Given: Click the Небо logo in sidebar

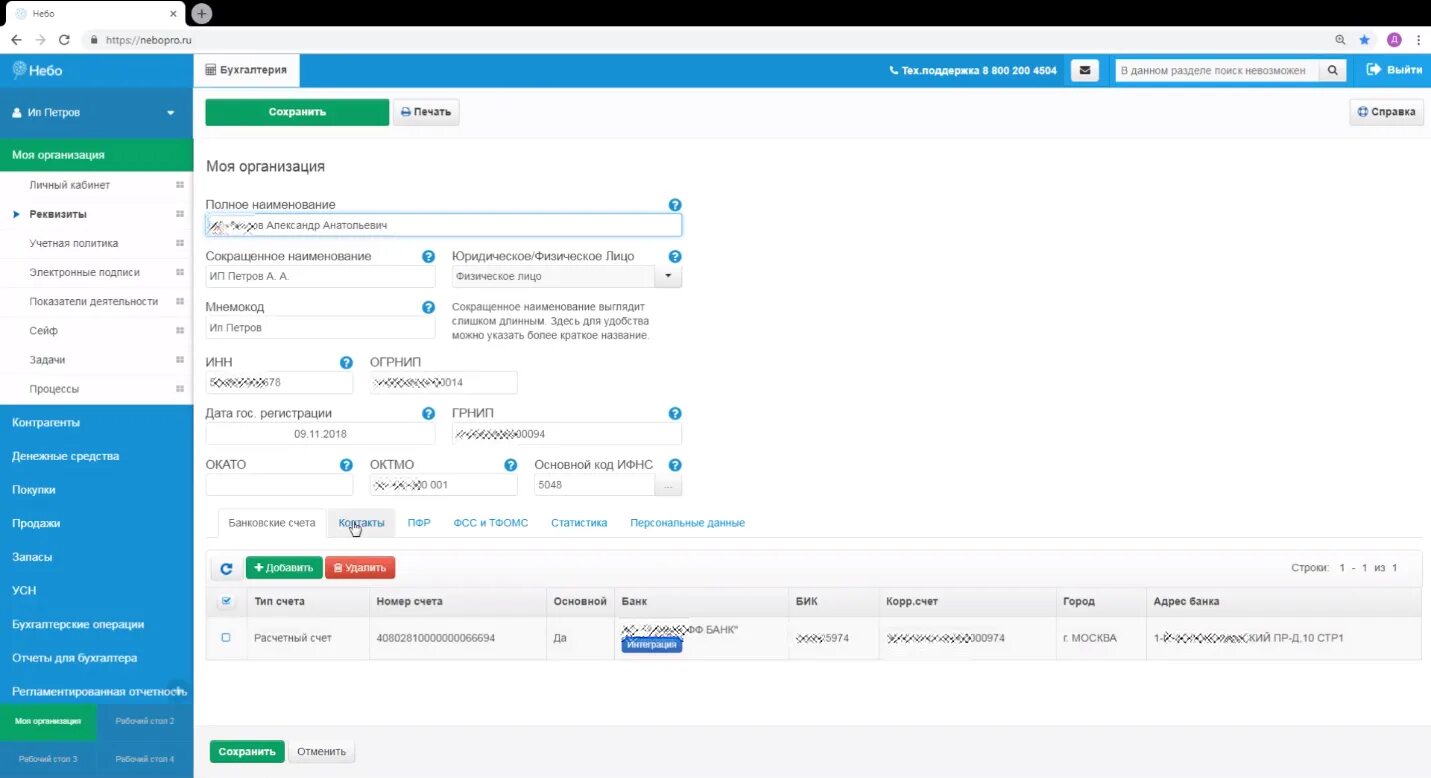Looking at the screenshot, I should point(37,70).
